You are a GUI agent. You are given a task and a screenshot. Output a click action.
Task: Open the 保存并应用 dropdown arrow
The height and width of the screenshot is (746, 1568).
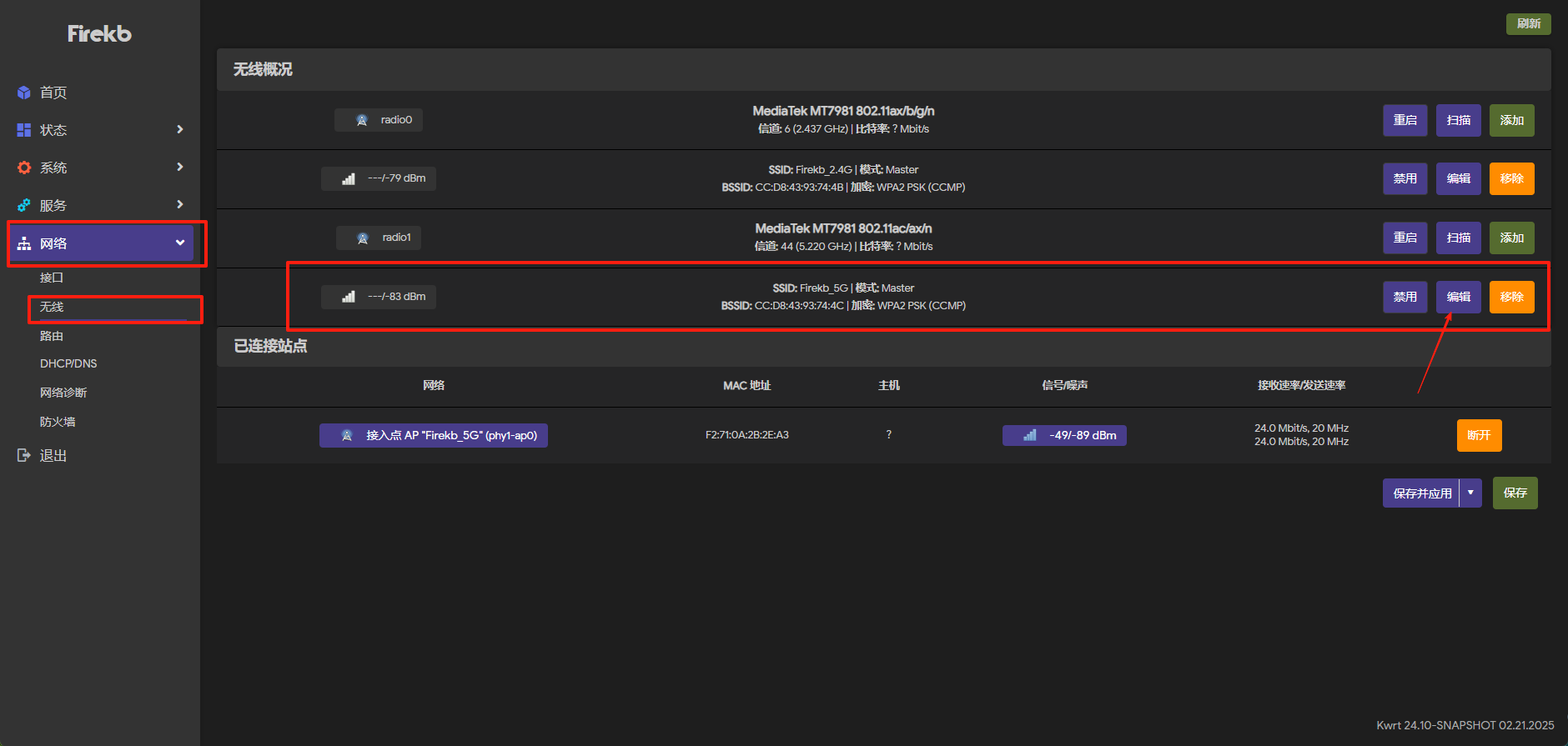(1470, 493)
